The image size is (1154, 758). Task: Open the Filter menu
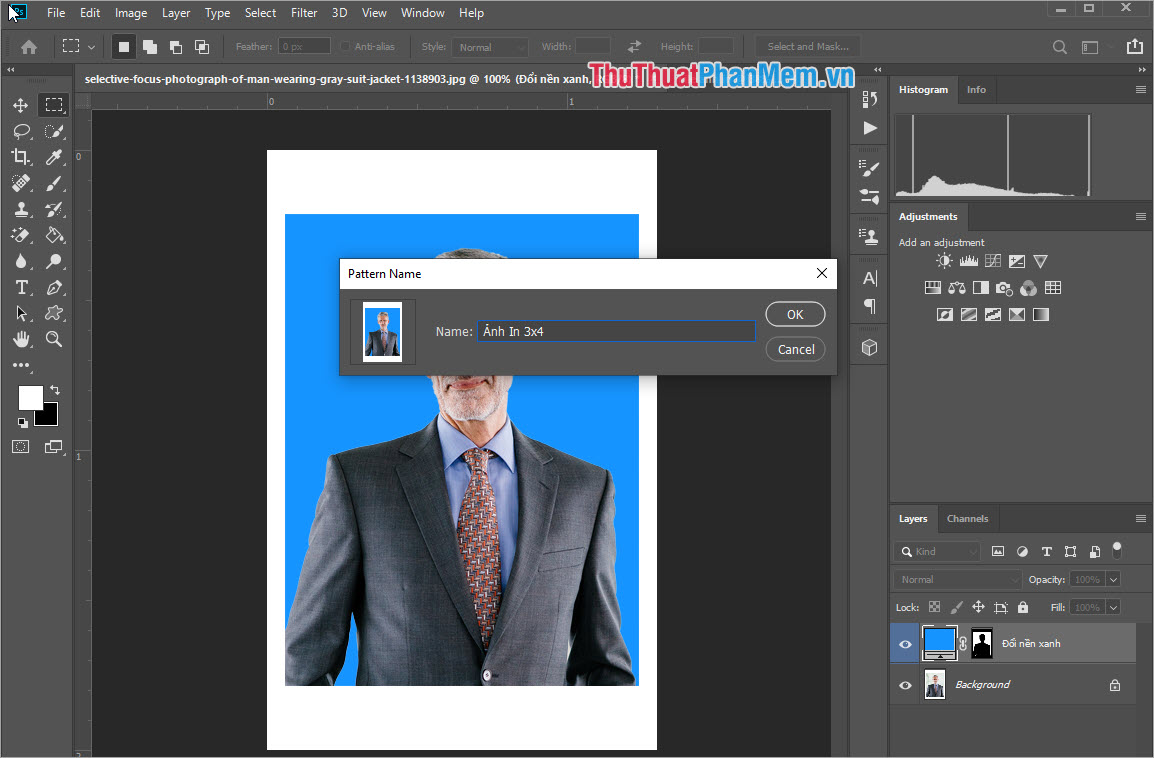click(x=303, y=13)
